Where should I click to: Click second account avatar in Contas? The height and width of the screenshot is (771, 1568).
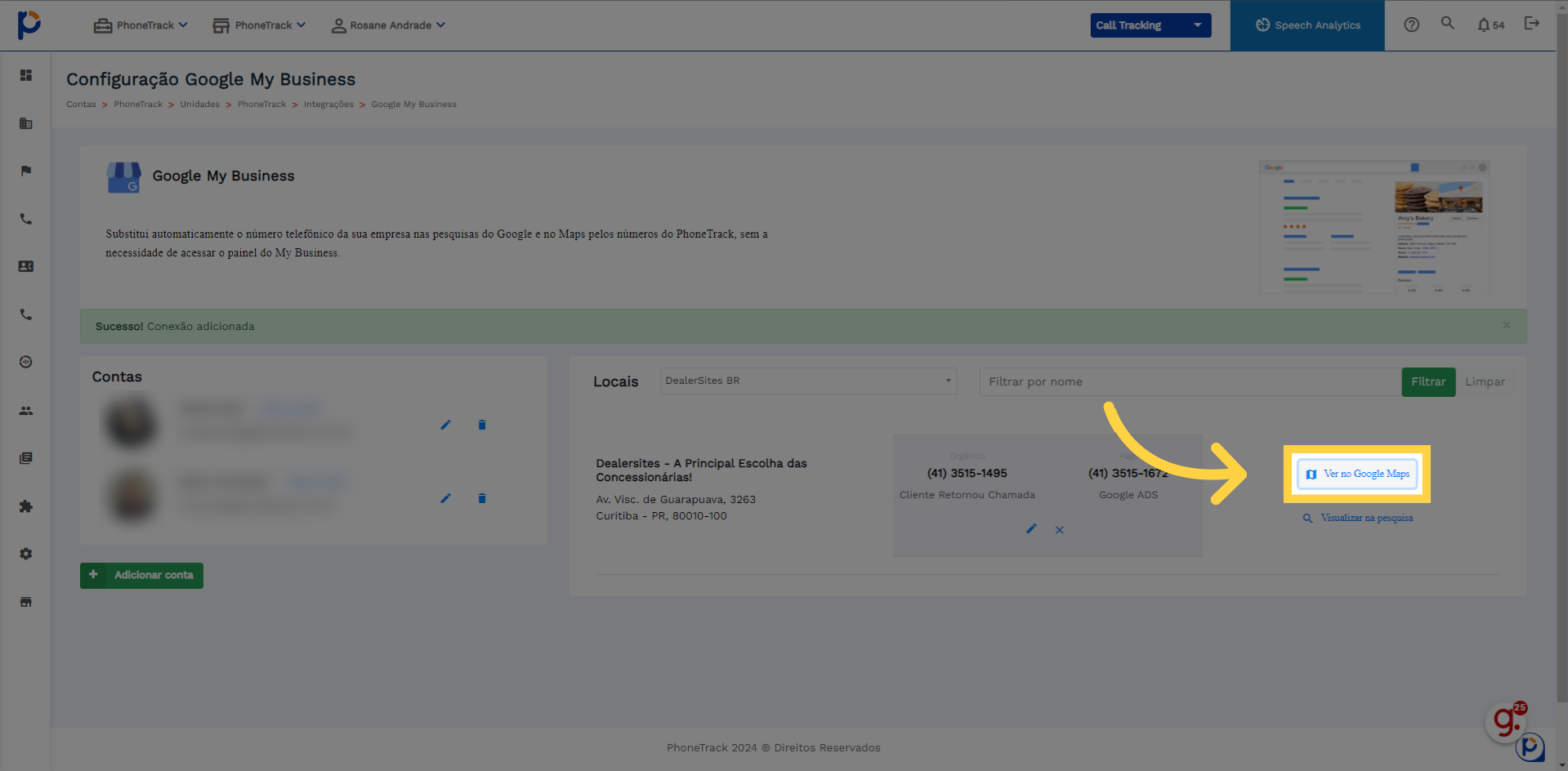(131, 495)
